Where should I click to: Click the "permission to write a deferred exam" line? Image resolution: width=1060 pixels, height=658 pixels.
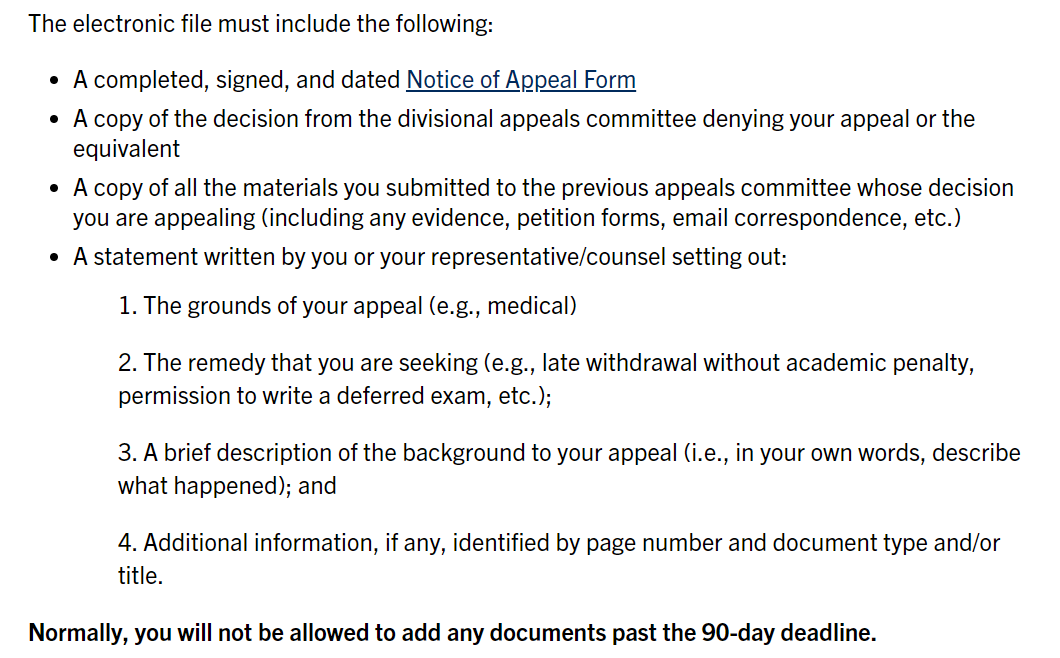tap(335, 395)
